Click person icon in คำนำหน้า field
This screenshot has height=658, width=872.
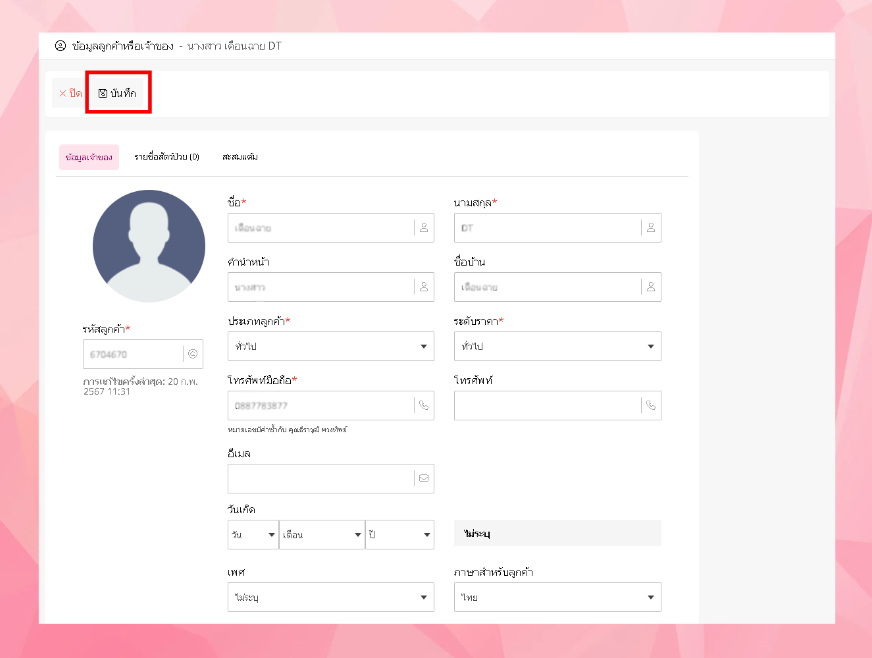click(x=424, y=286)
